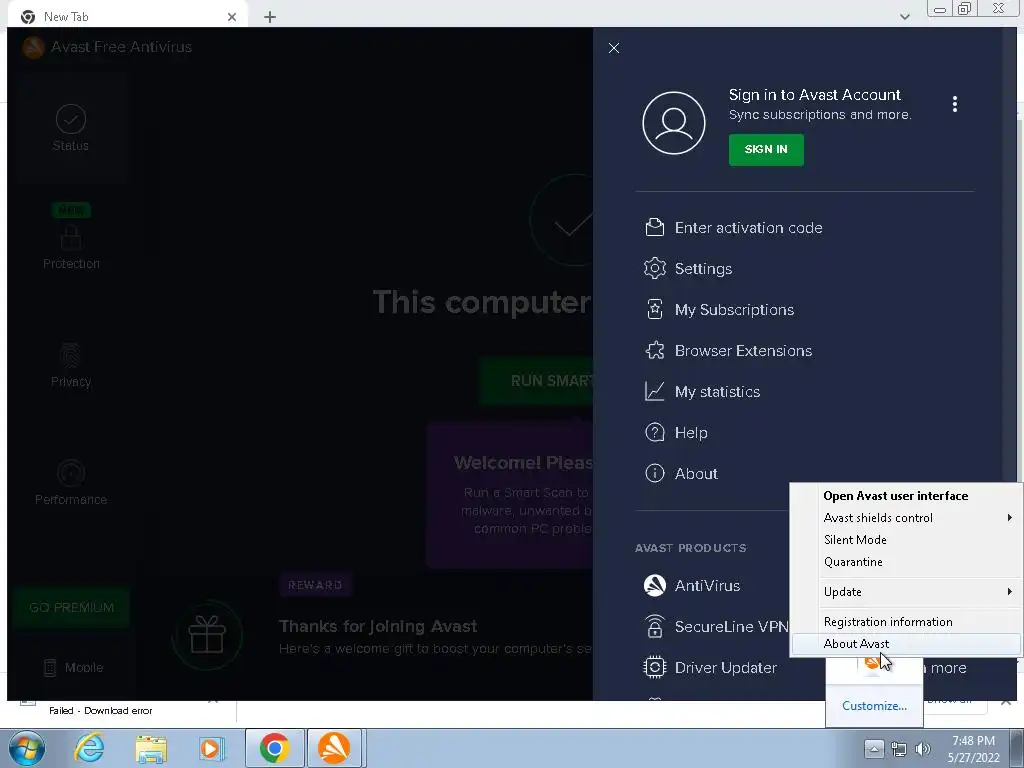Open My Subscriptions
This screenshot has width=1024, height=768.
734,310
